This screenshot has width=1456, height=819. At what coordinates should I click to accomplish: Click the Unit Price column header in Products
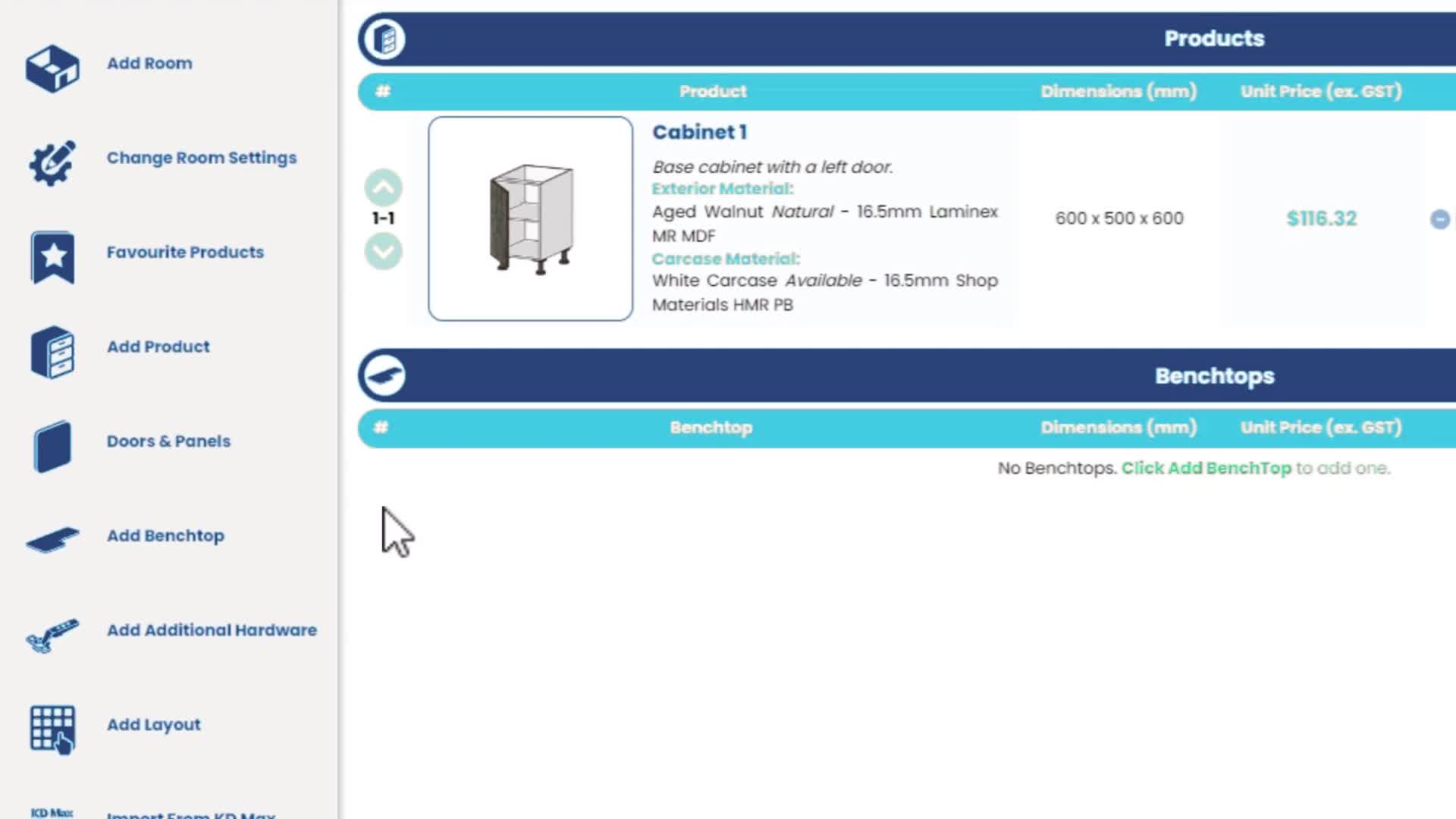(x=1321, y=91)
